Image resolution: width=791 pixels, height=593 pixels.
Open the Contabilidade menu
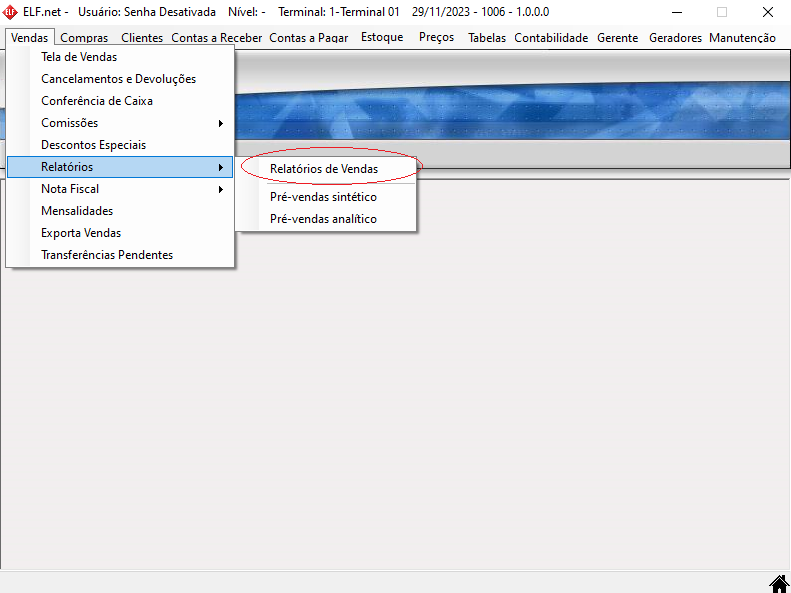pos(551,38)
